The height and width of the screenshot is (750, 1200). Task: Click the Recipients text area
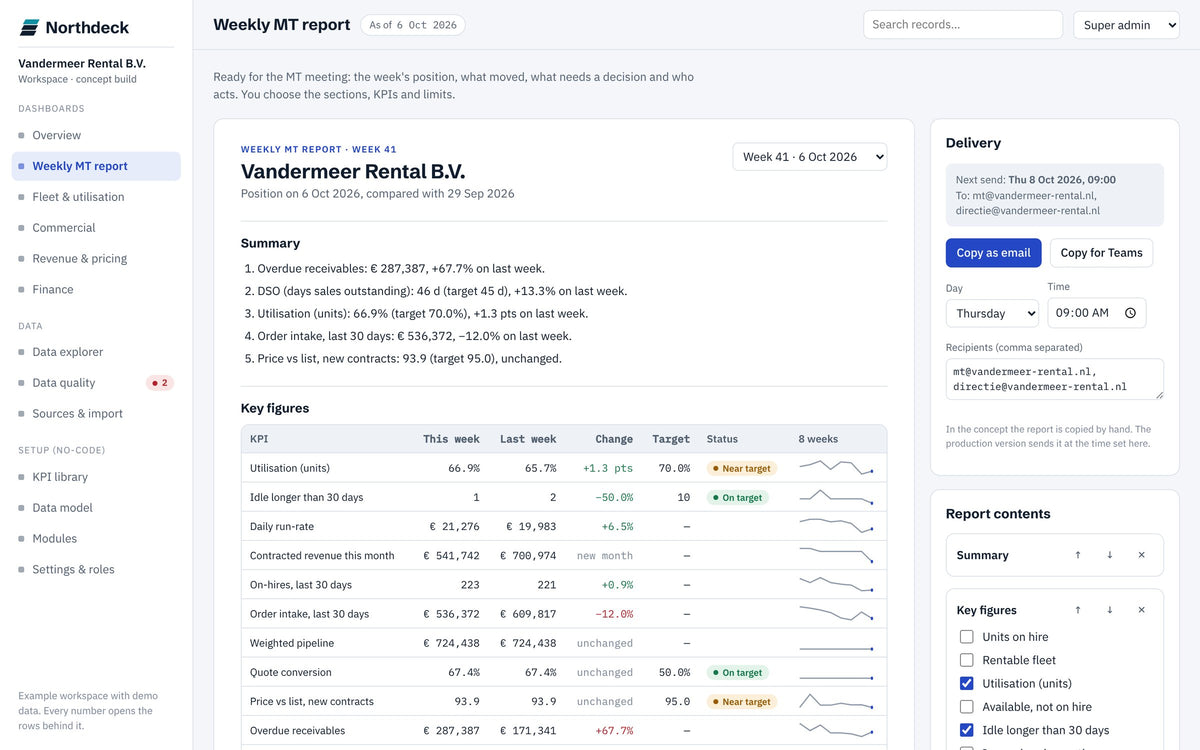(x=1054, y=379)
